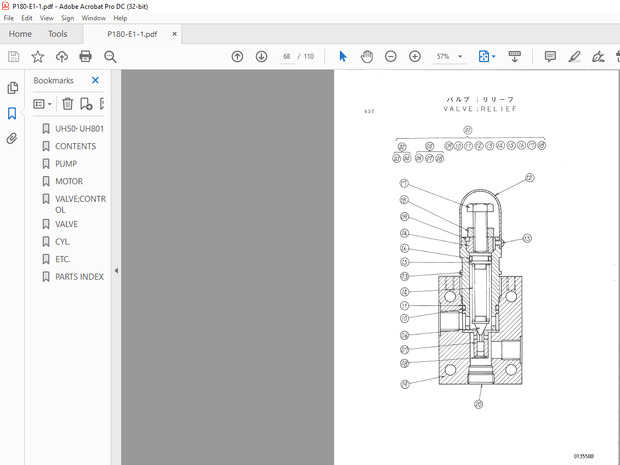Open the Sign document pen tool
The height and width of the screenshot is (465, 620).
[598, 57]
